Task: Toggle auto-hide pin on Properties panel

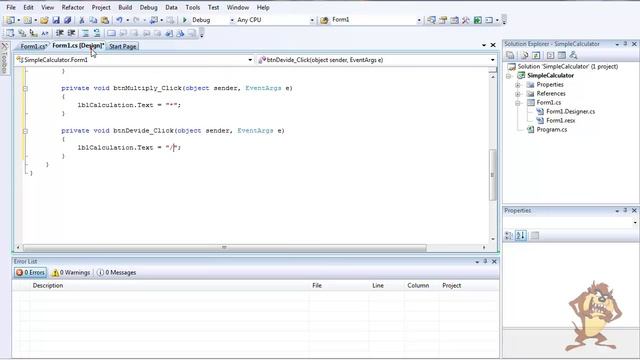Action: 625,211
